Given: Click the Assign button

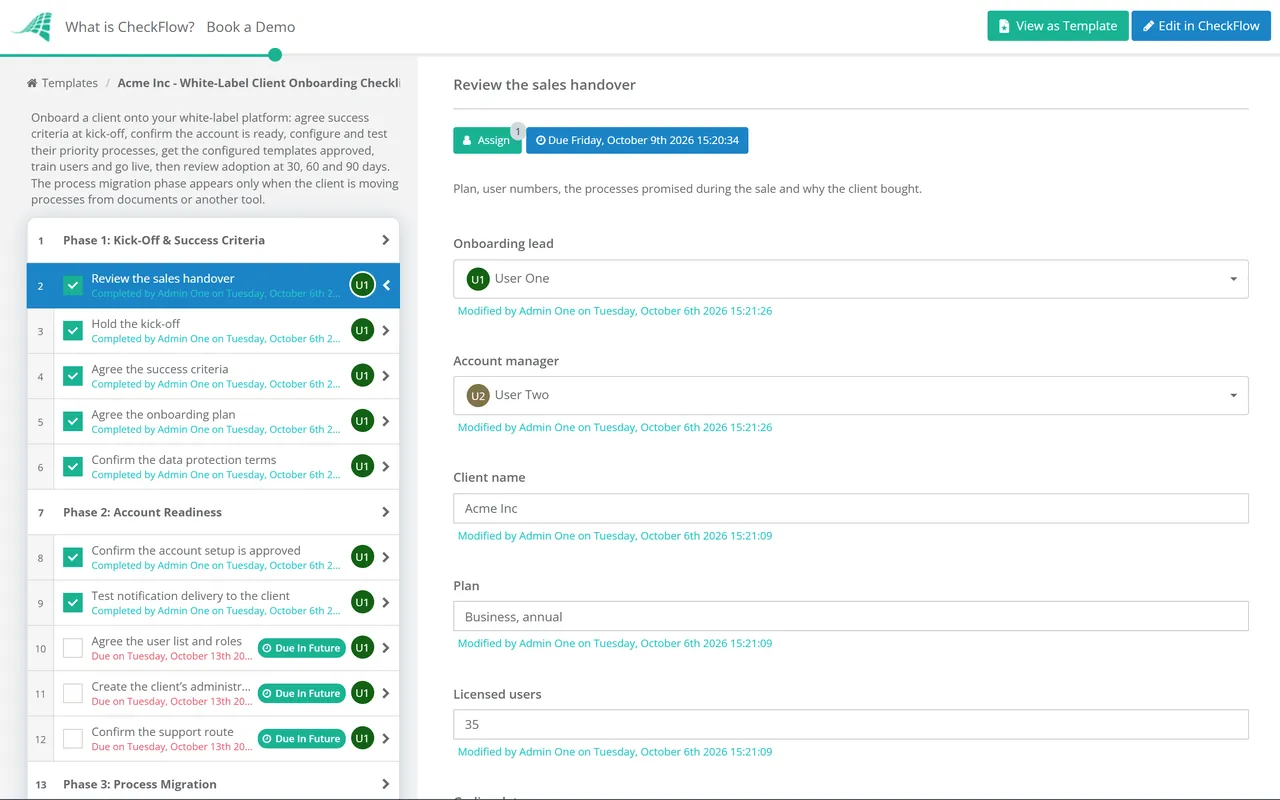Looking at the screenshot, I should tap(487, 141).
